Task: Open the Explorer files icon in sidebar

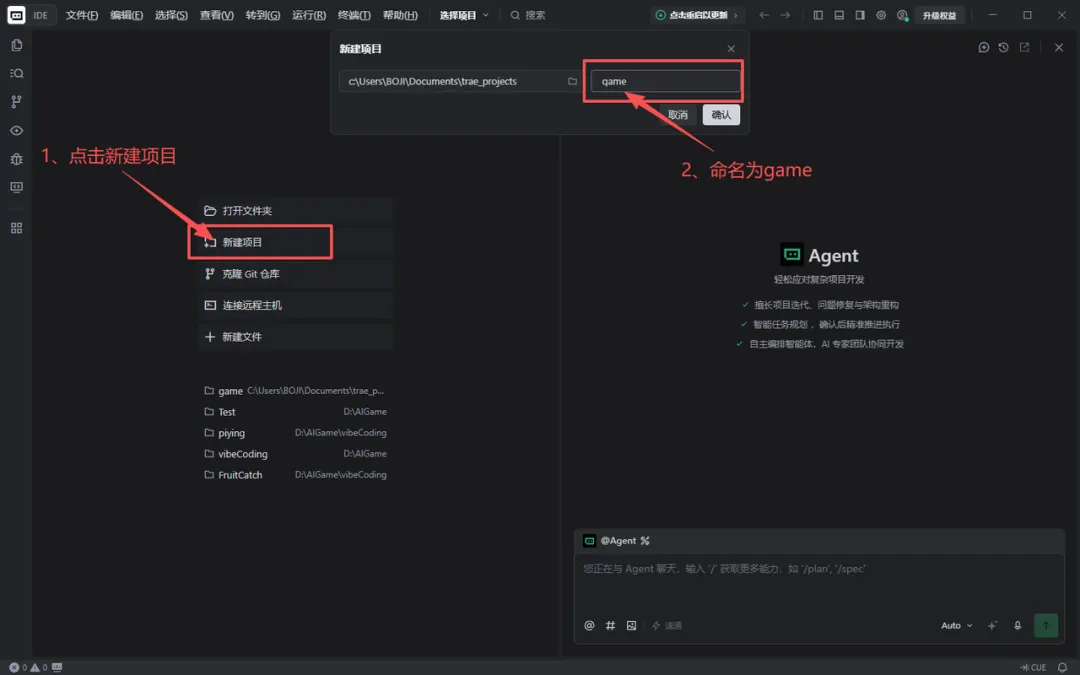Action: [x=17, y=45]
